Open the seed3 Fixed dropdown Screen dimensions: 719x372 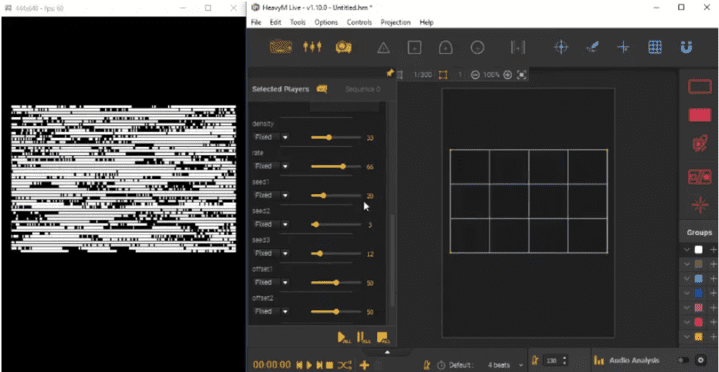pyautogui.click(x=271, y=253)
